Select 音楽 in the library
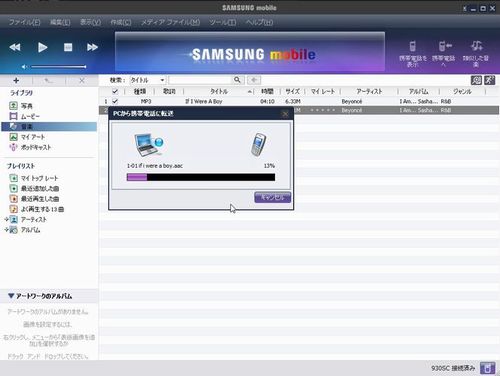 (49, 127)
